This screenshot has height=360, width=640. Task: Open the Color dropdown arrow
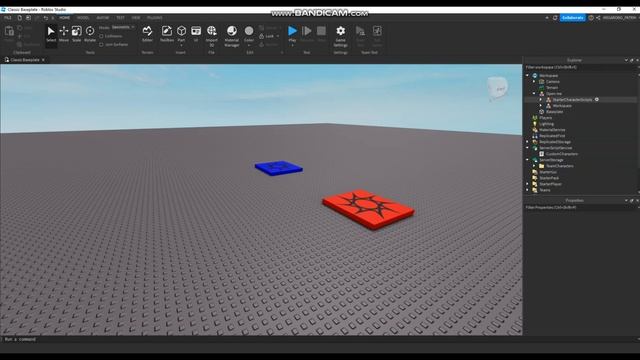pyautogui.click(x=249, y=45)
